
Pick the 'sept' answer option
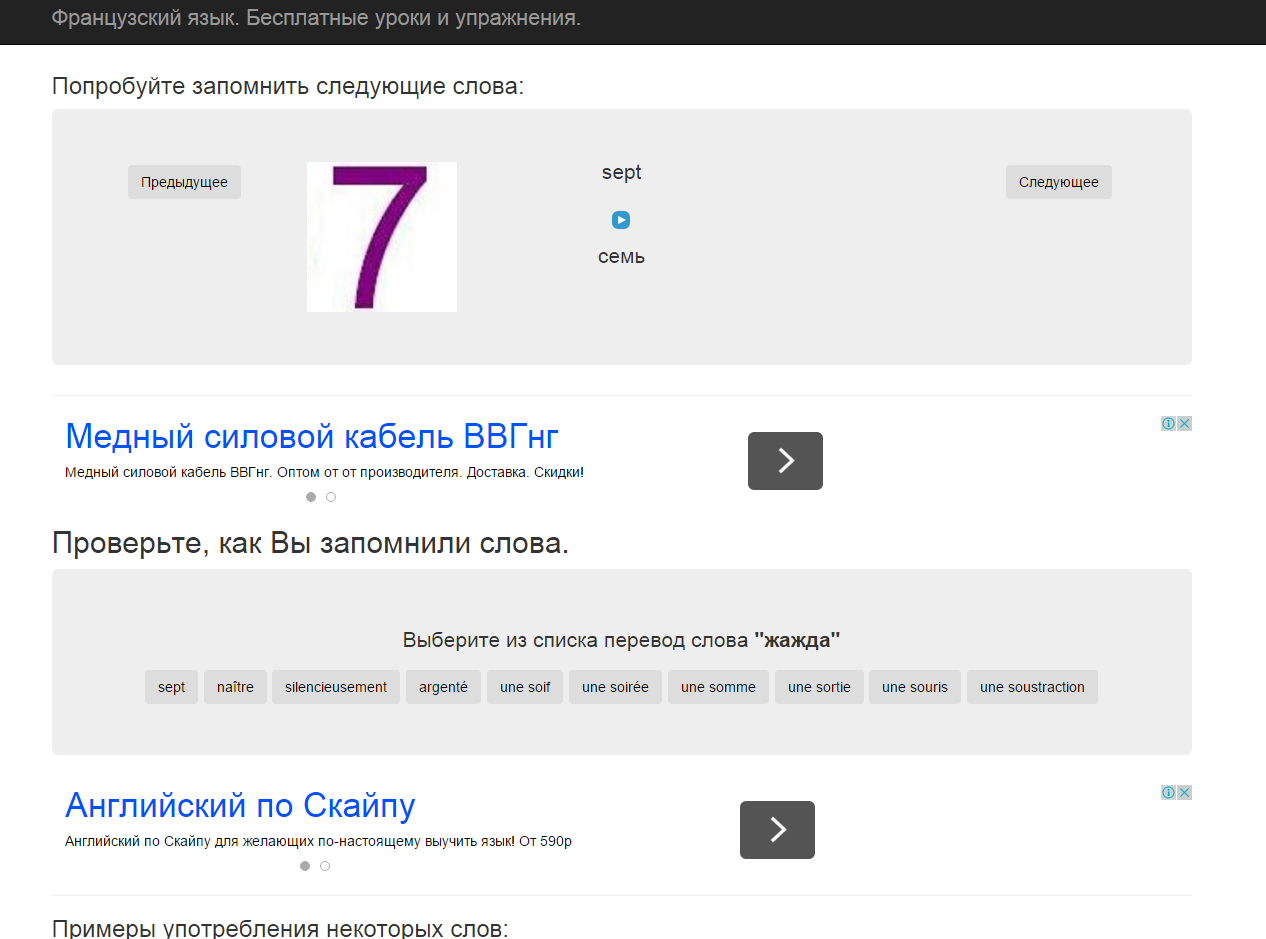(171, 687)
